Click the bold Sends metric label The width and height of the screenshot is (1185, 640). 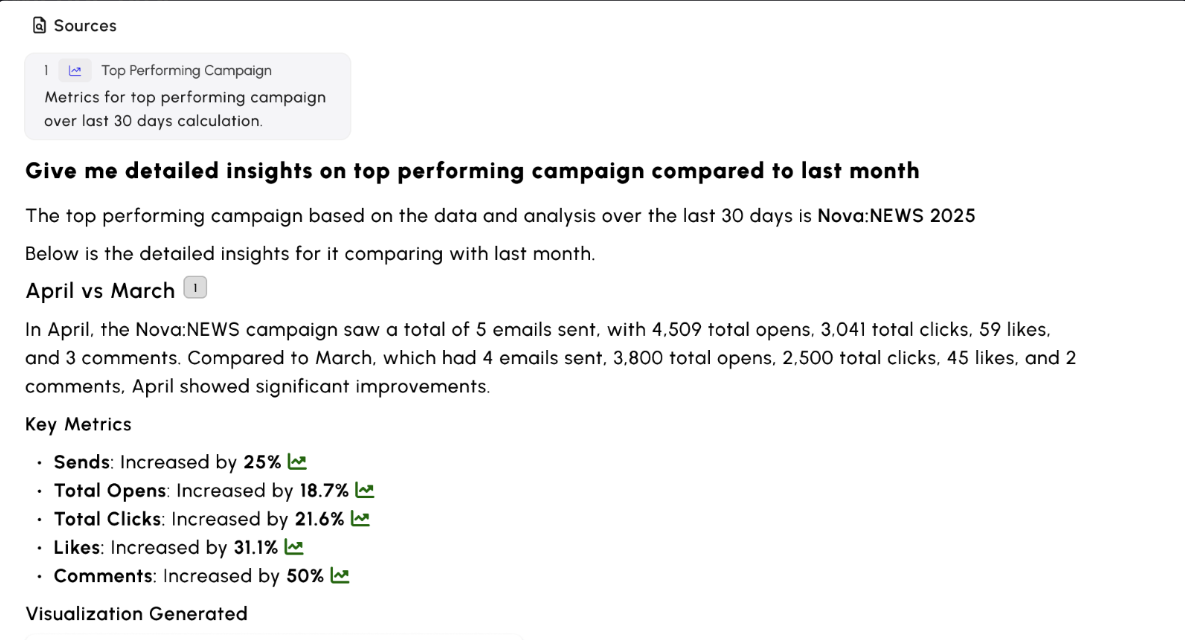[83, 462]
